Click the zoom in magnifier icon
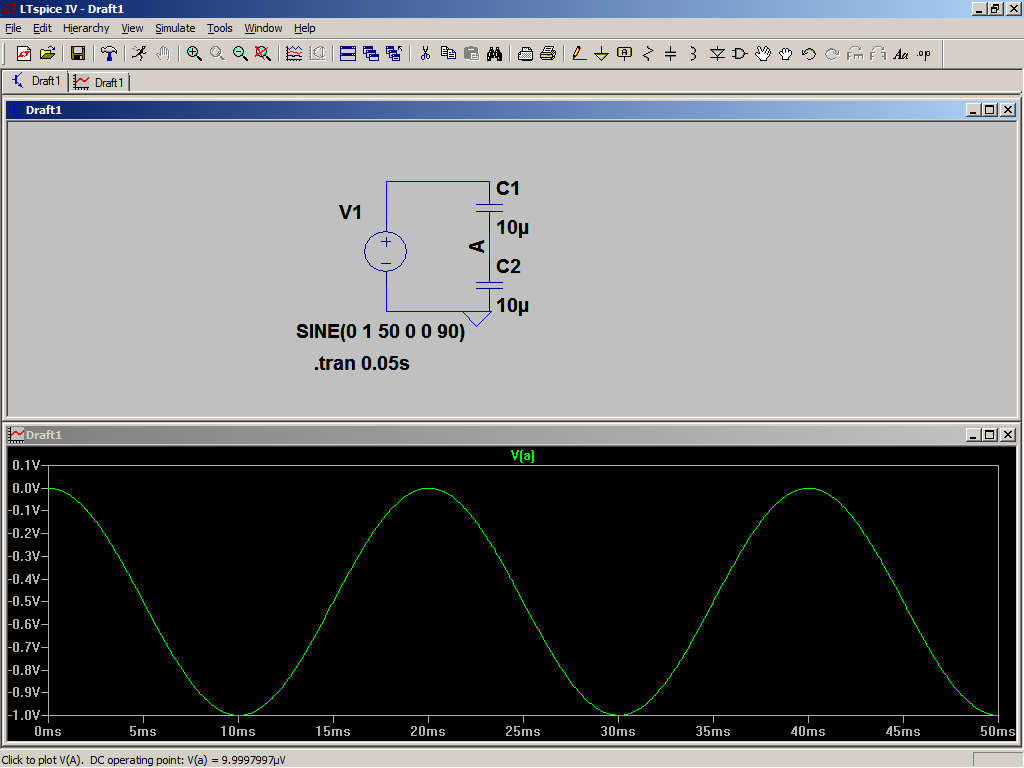This screenshot has height=768, width=1024. pos(194,54)
